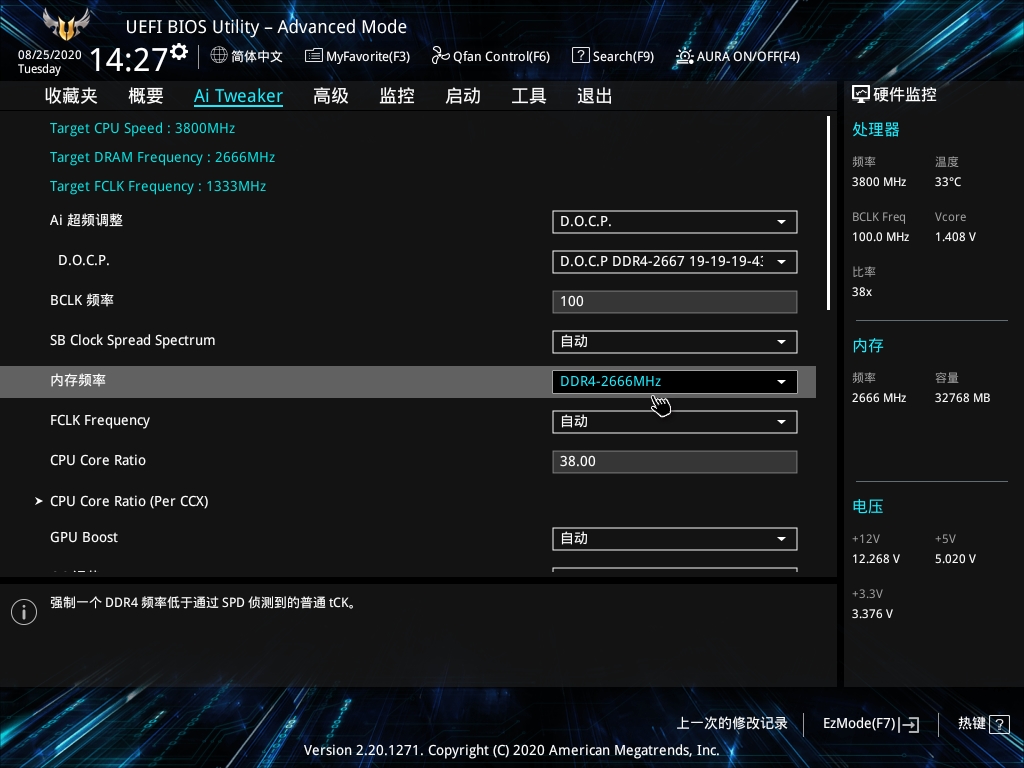Open the 监控 tab
1024x768 pixels.
coord(397,96)
